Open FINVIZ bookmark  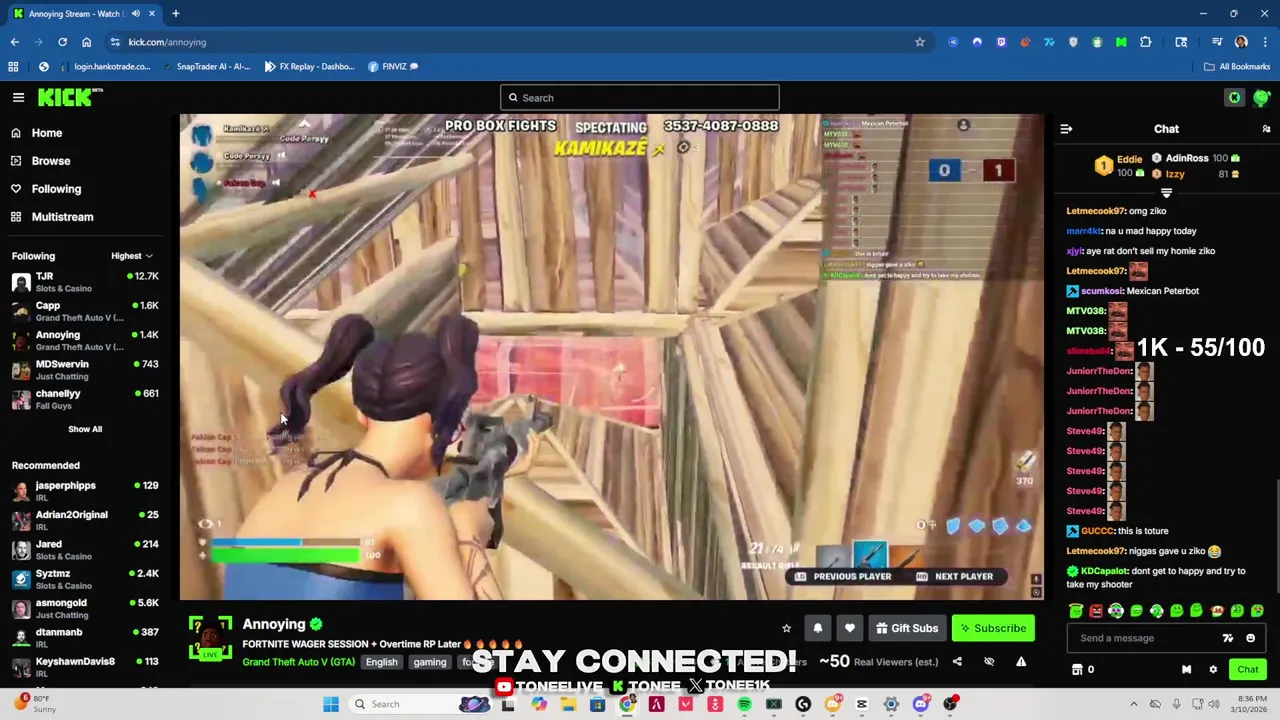[x=393, y=67]
